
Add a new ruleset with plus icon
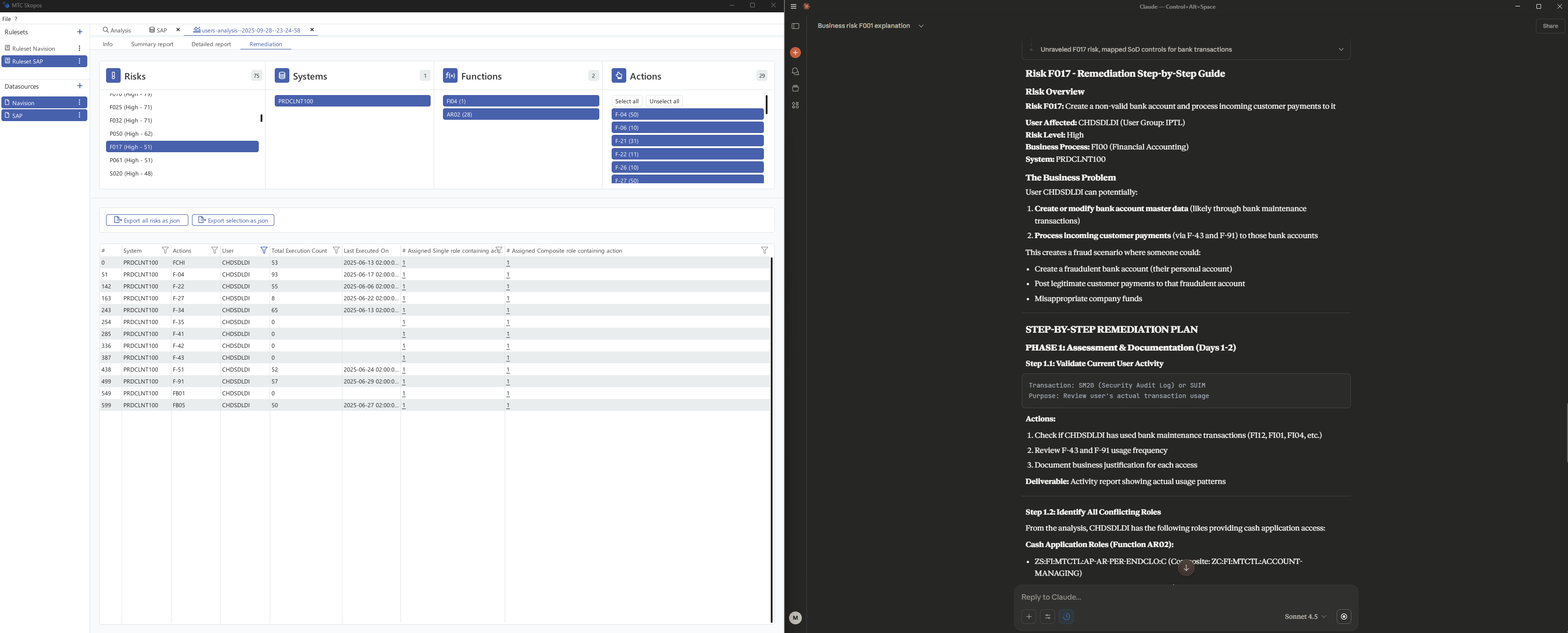(x=80, y=32)
